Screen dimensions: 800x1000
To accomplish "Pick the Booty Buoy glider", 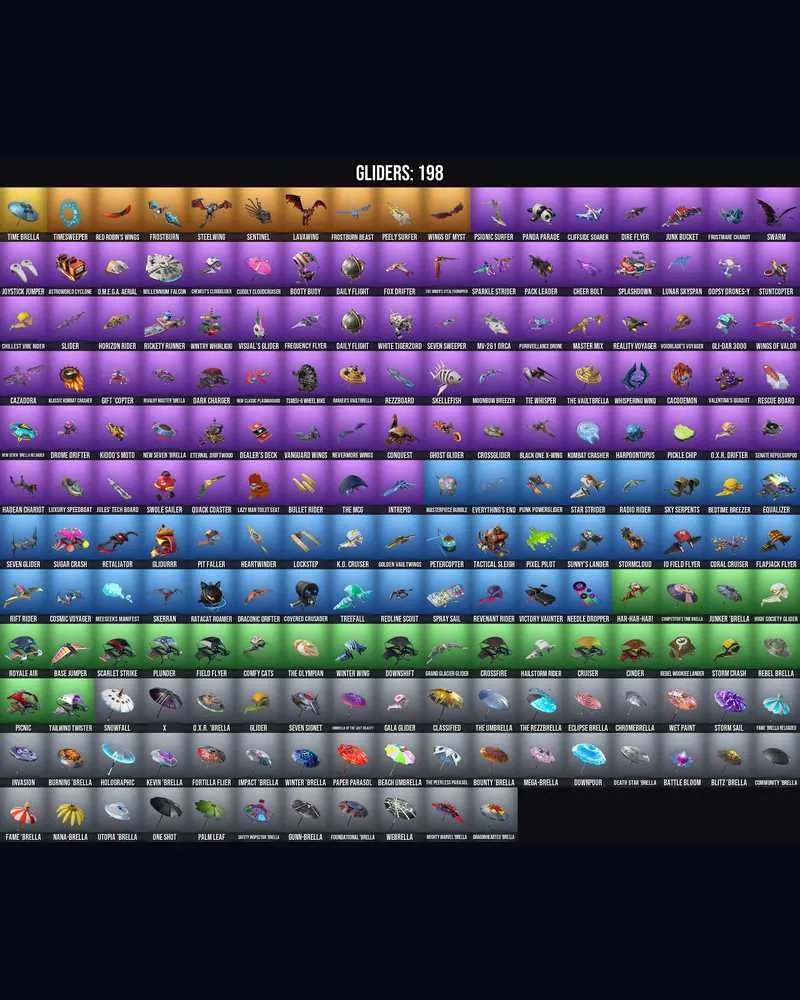I will tap(306, 269).
